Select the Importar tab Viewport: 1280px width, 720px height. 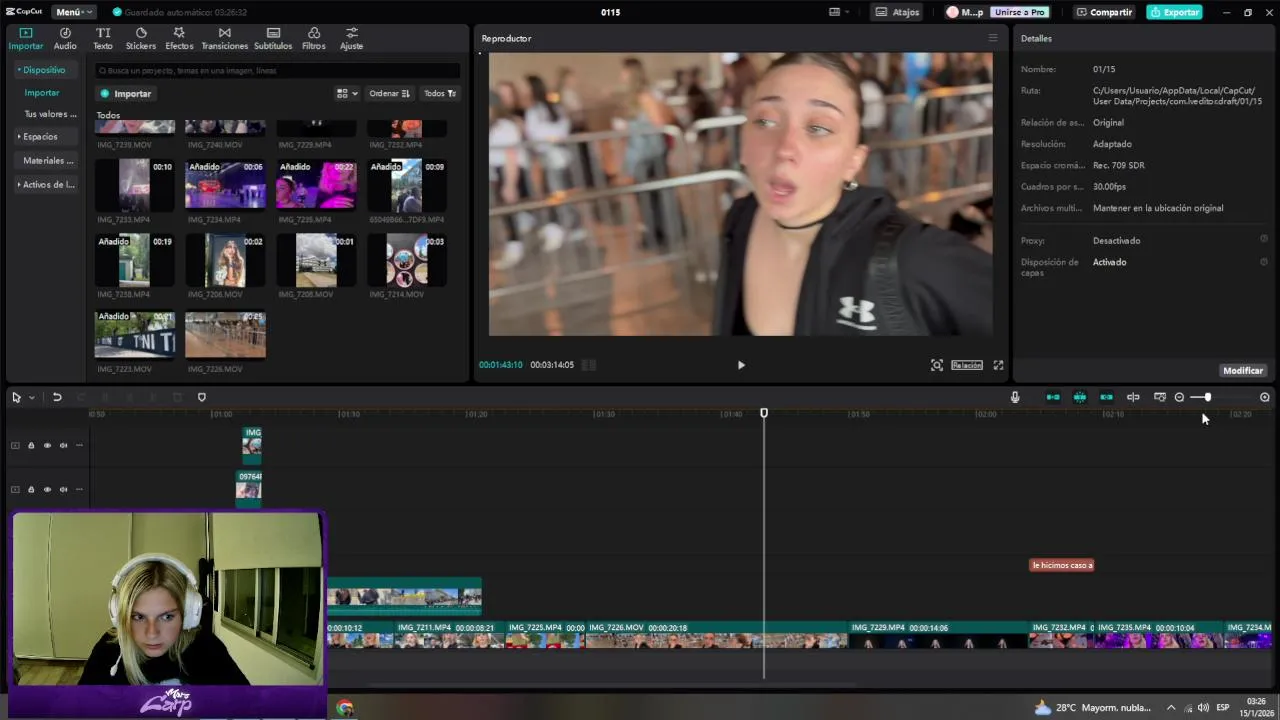coord(26,38)
